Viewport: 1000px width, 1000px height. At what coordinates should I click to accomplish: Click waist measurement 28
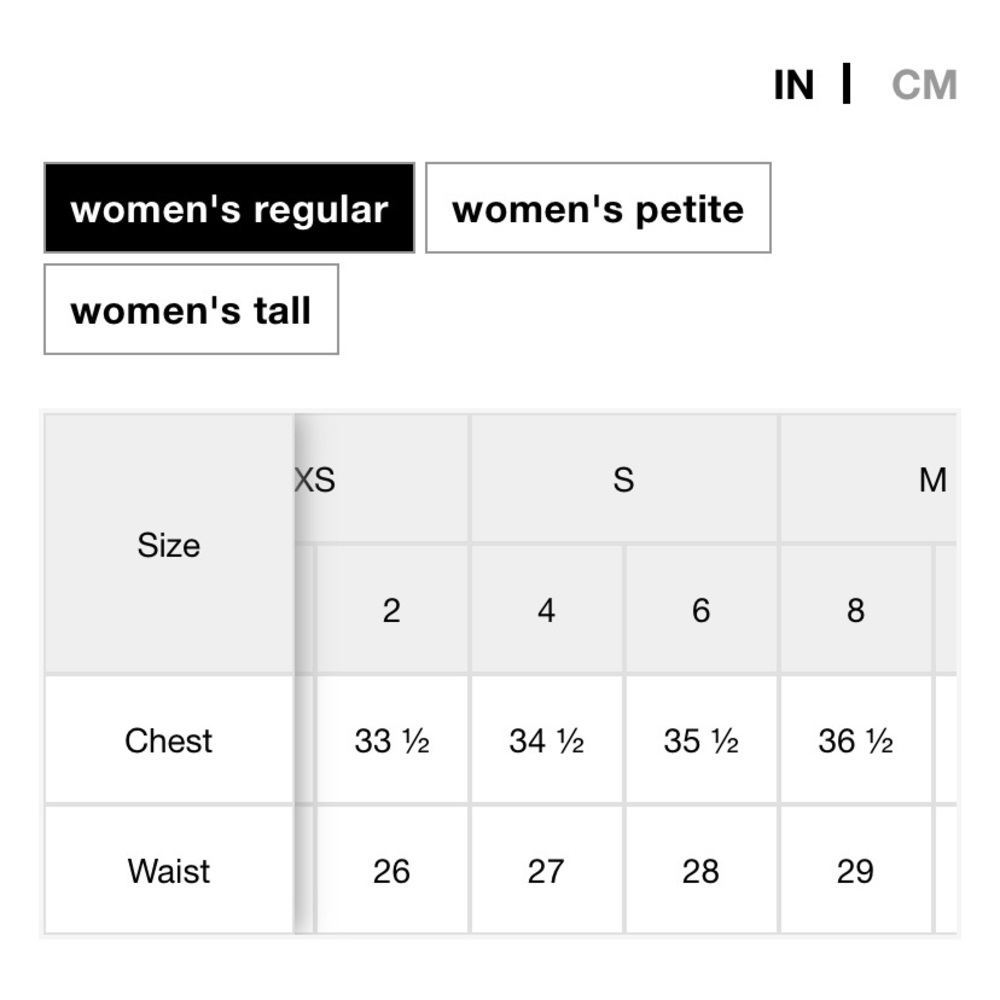(x=701, y=871)
